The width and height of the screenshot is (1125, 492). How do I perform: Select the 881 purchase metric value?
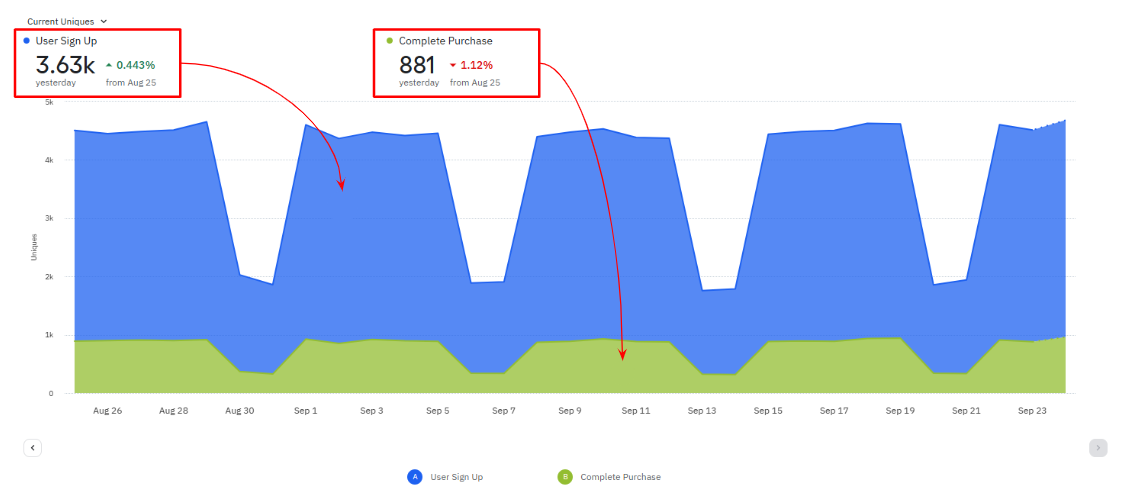pyautogui.click(x=418, y=65)
